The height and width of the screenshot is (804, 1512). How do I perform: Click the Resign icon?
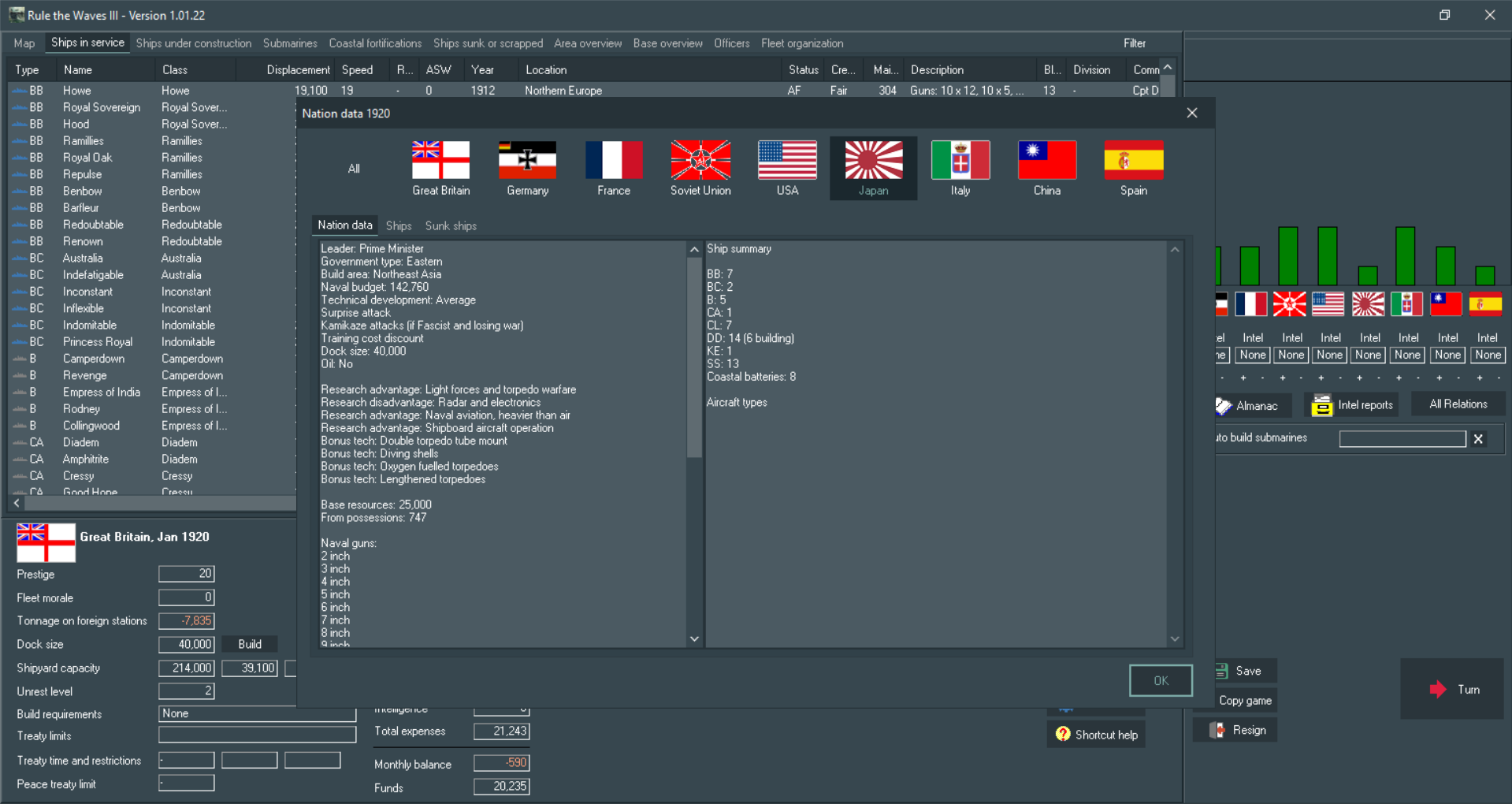[x=1217, y=729]
